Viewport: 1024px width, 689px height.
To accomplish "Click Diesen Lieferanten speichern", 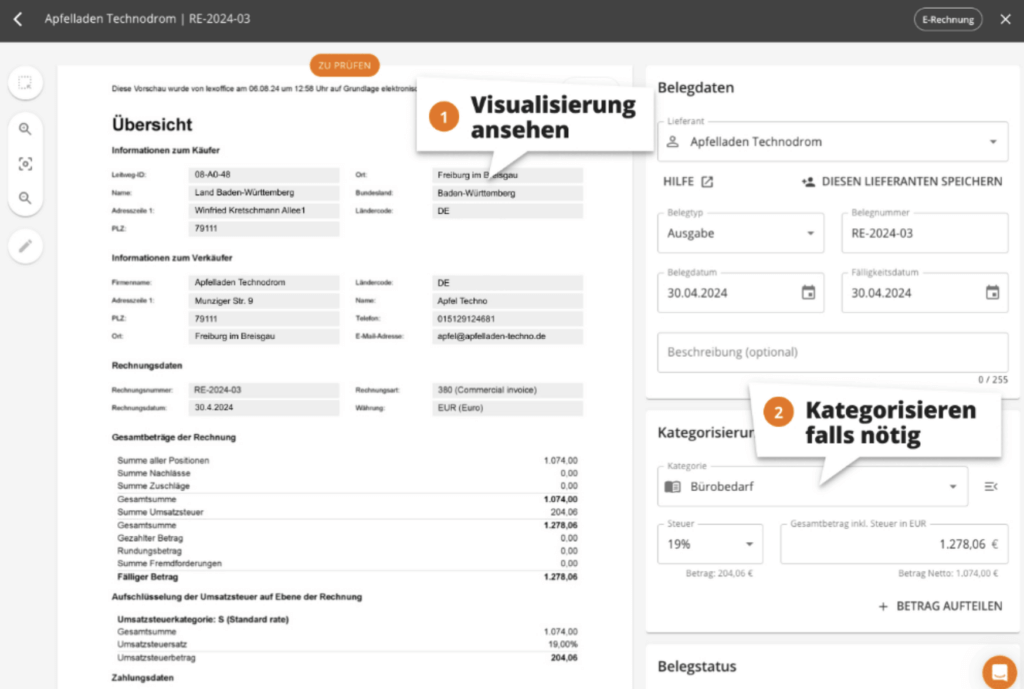I will pos(901,182).
